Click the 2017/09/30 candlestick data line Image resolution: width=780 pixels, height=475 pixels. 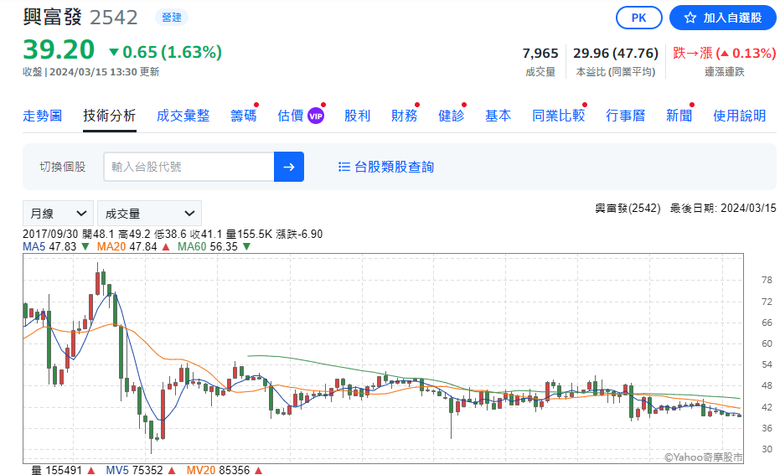(173, 234)
